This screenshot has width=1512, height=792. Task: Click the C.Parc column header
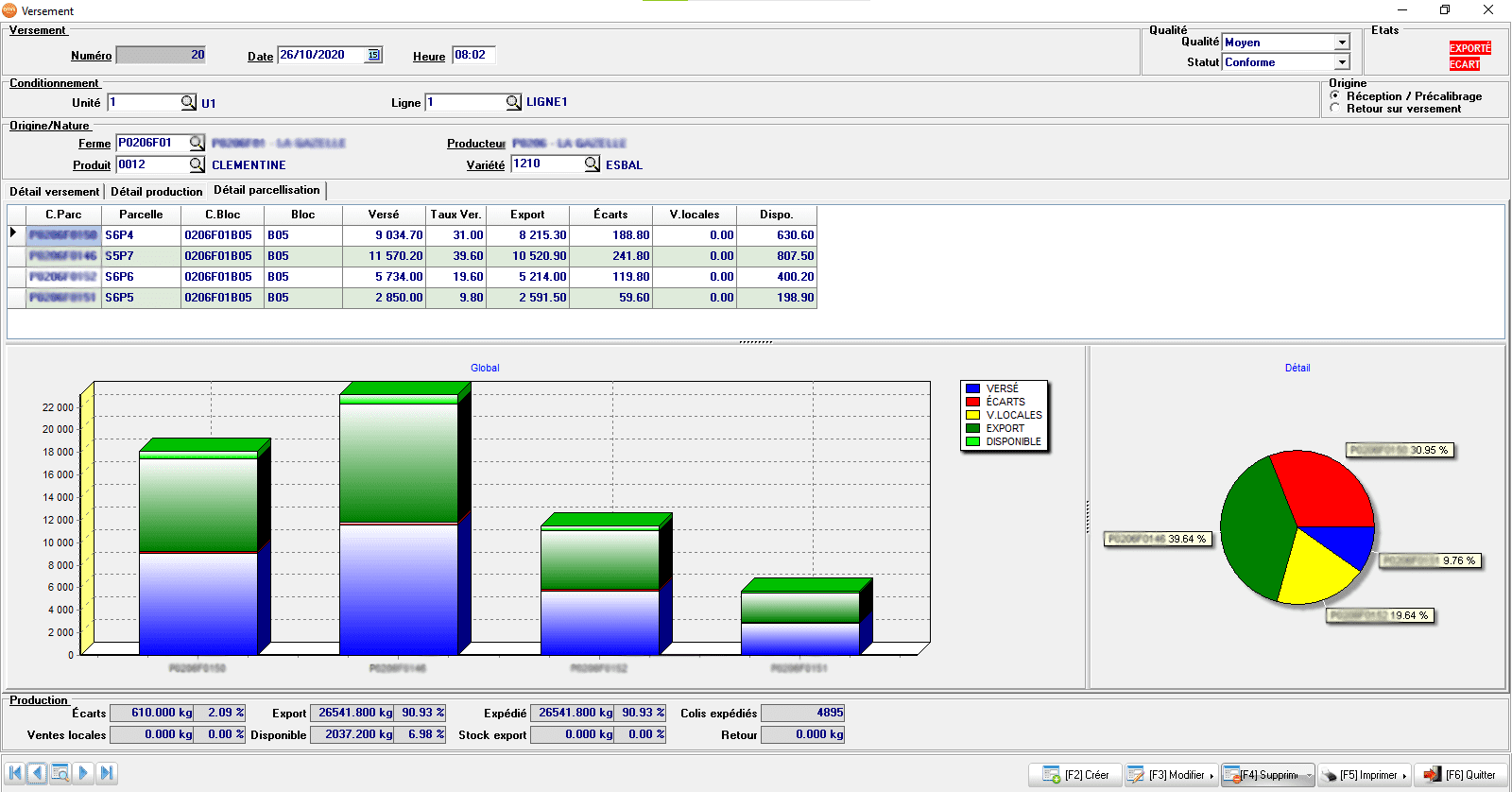tap(63, 215)
